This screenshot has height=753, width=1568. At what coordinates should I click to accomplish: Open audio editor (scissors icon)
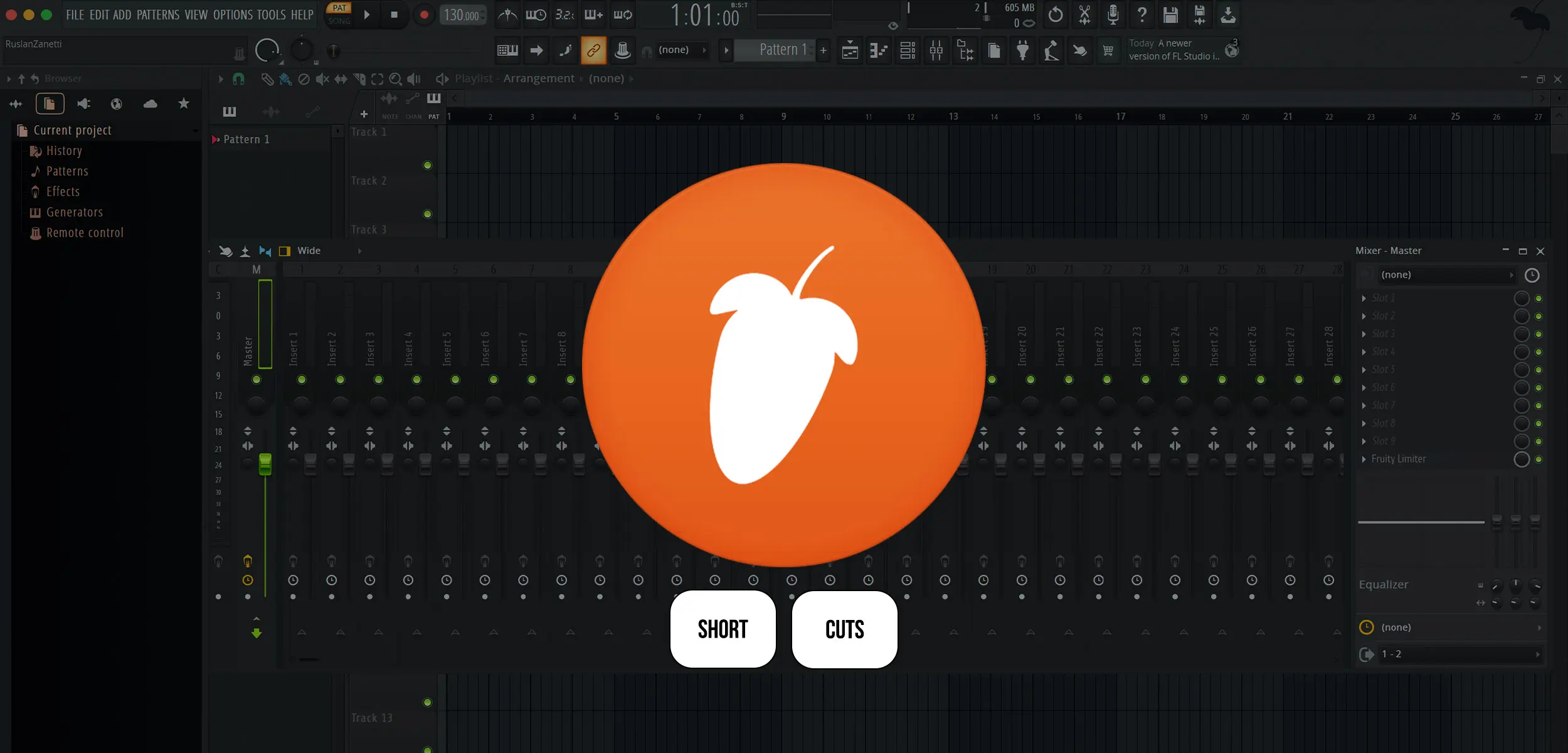tap(1084, 14)
